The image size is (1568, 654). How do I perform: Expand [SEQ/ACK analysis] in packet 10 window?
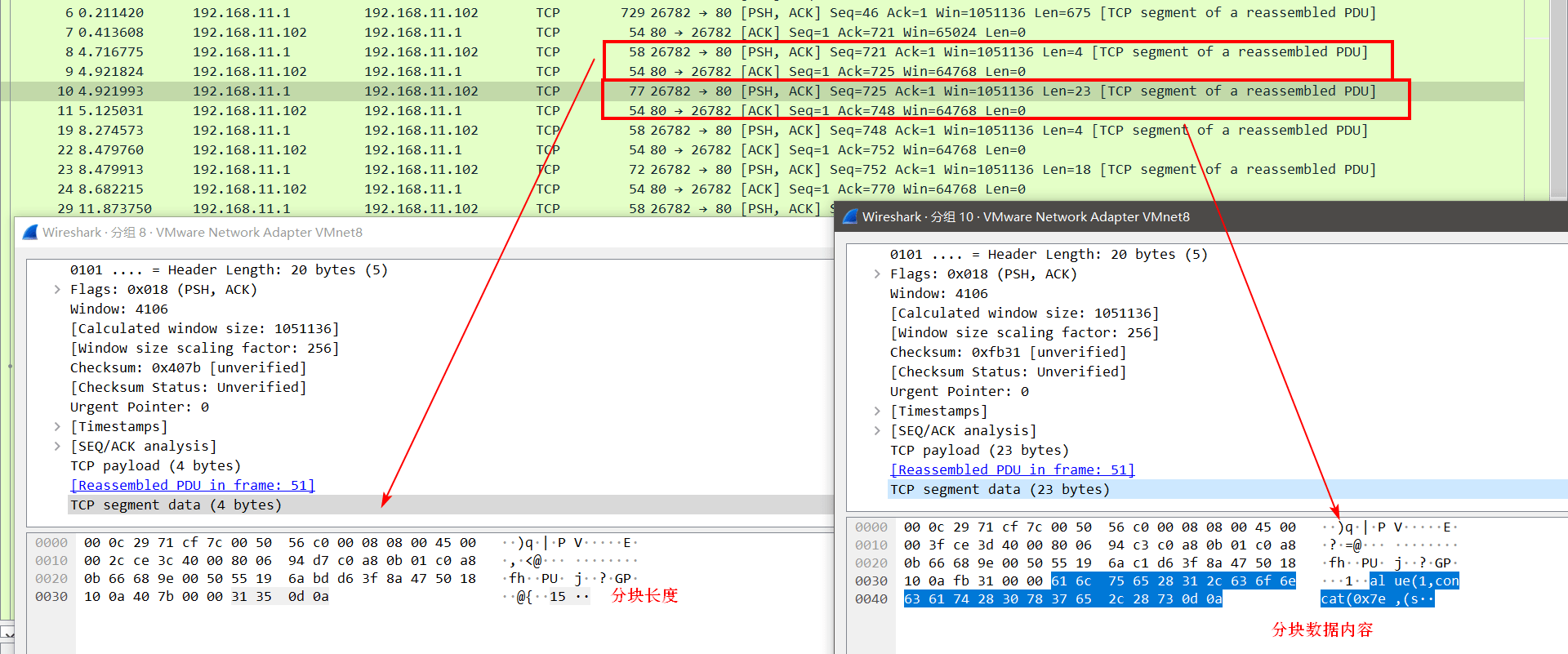(877, 431)
